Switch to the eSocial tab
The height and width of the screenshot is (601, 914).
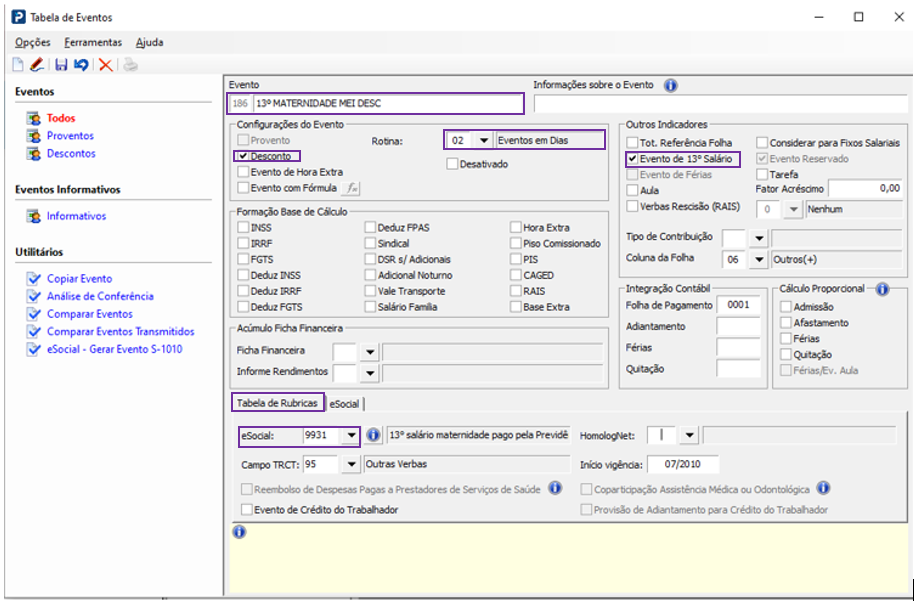[343, 404]
